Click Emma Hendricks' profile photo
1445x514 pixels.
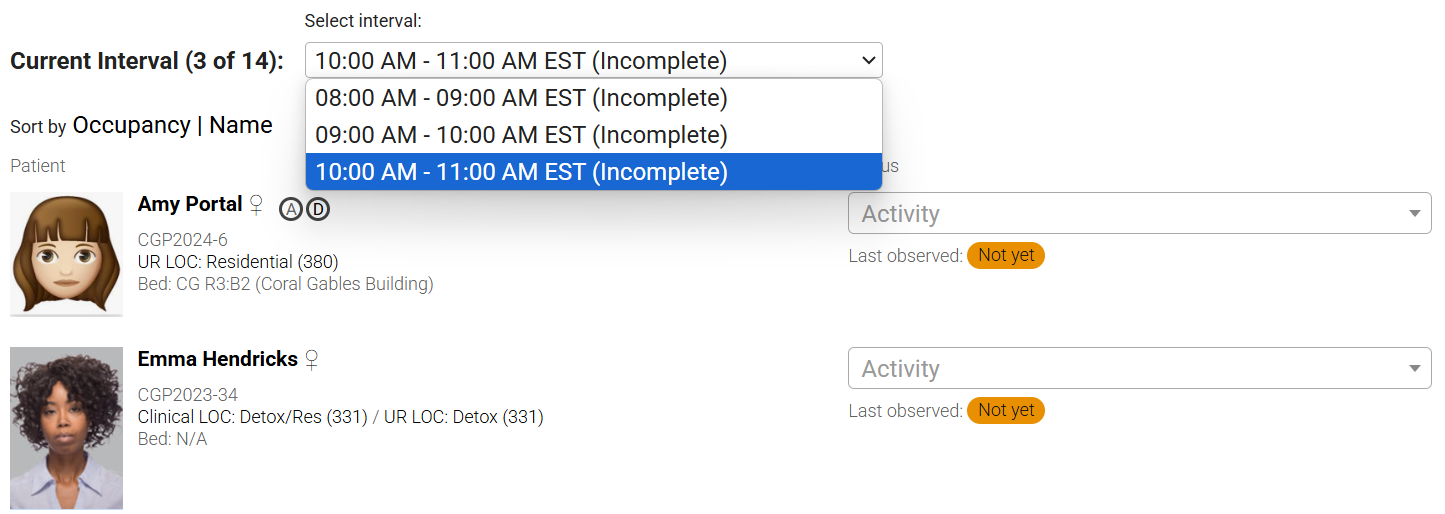click(66, 428)
